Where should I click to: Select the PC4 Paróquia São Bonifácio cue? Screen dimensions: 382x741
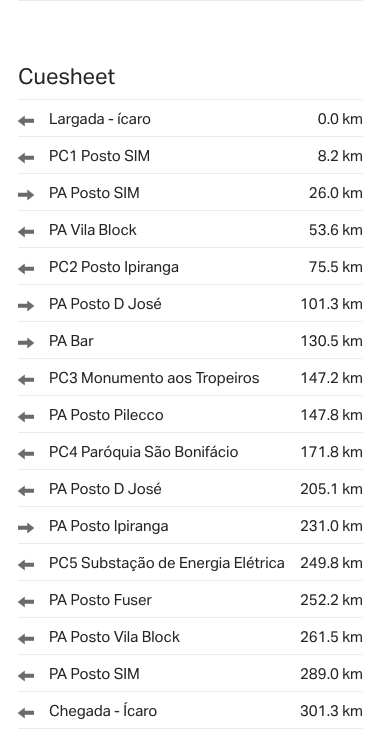click(191, 452)
